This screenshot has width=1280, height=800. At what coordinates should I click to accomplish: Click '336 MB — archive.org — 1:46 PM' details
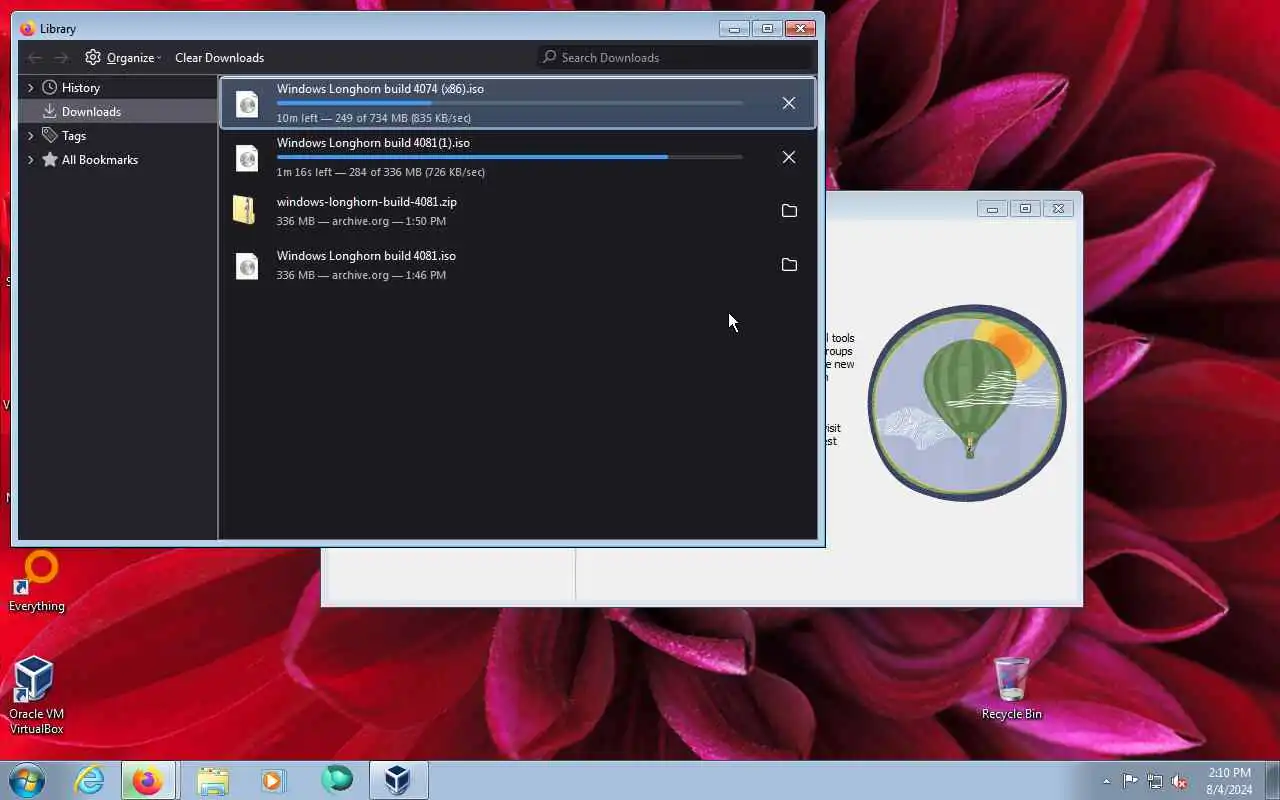click(361, 275)
